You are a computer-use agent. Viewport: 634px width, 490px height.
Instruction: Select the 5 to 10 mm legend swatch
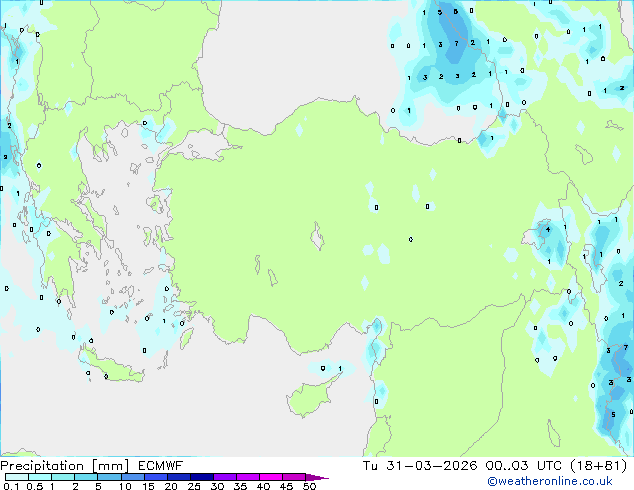click(x=109, y=477)
